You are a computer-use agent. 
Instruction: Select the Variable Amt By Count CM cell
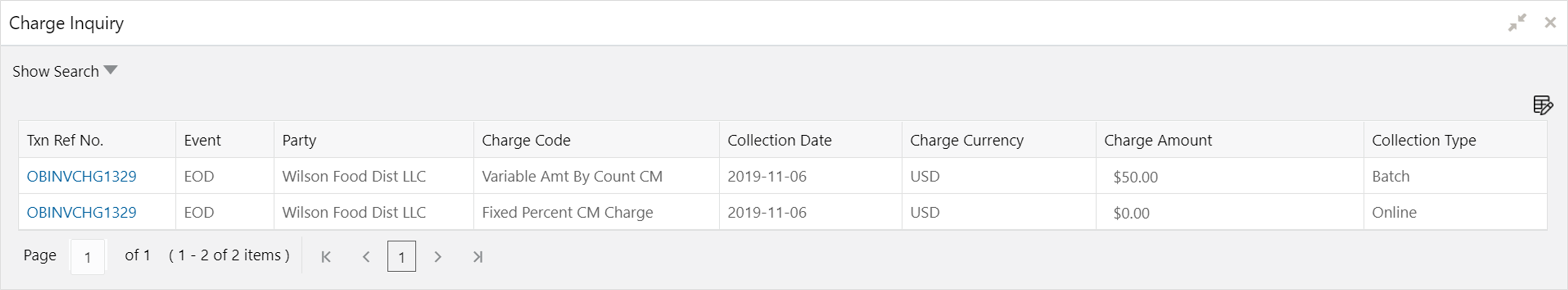(x=572, y=176)
